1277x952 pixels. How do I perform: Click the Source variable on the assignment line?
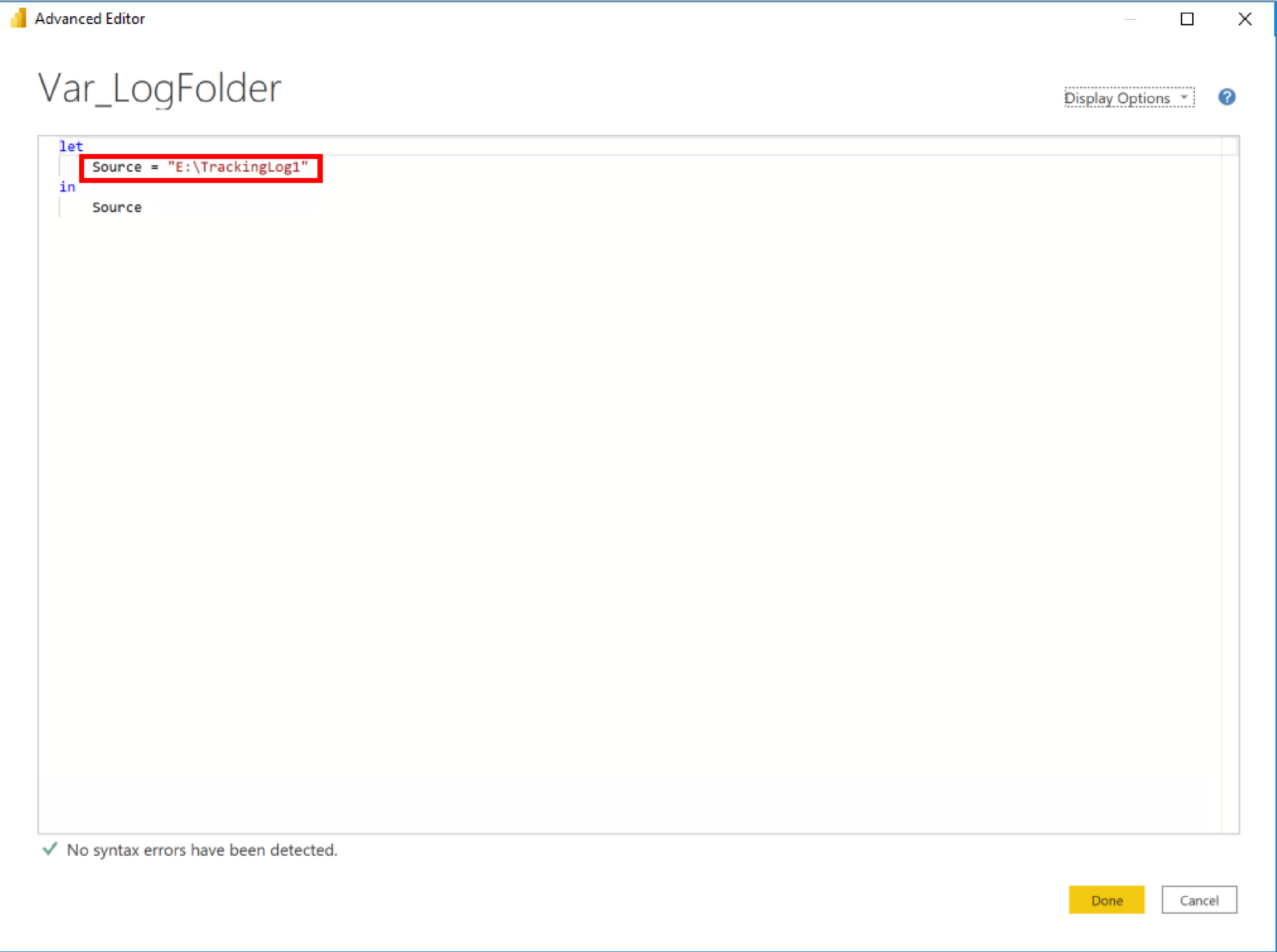(116, 168)
